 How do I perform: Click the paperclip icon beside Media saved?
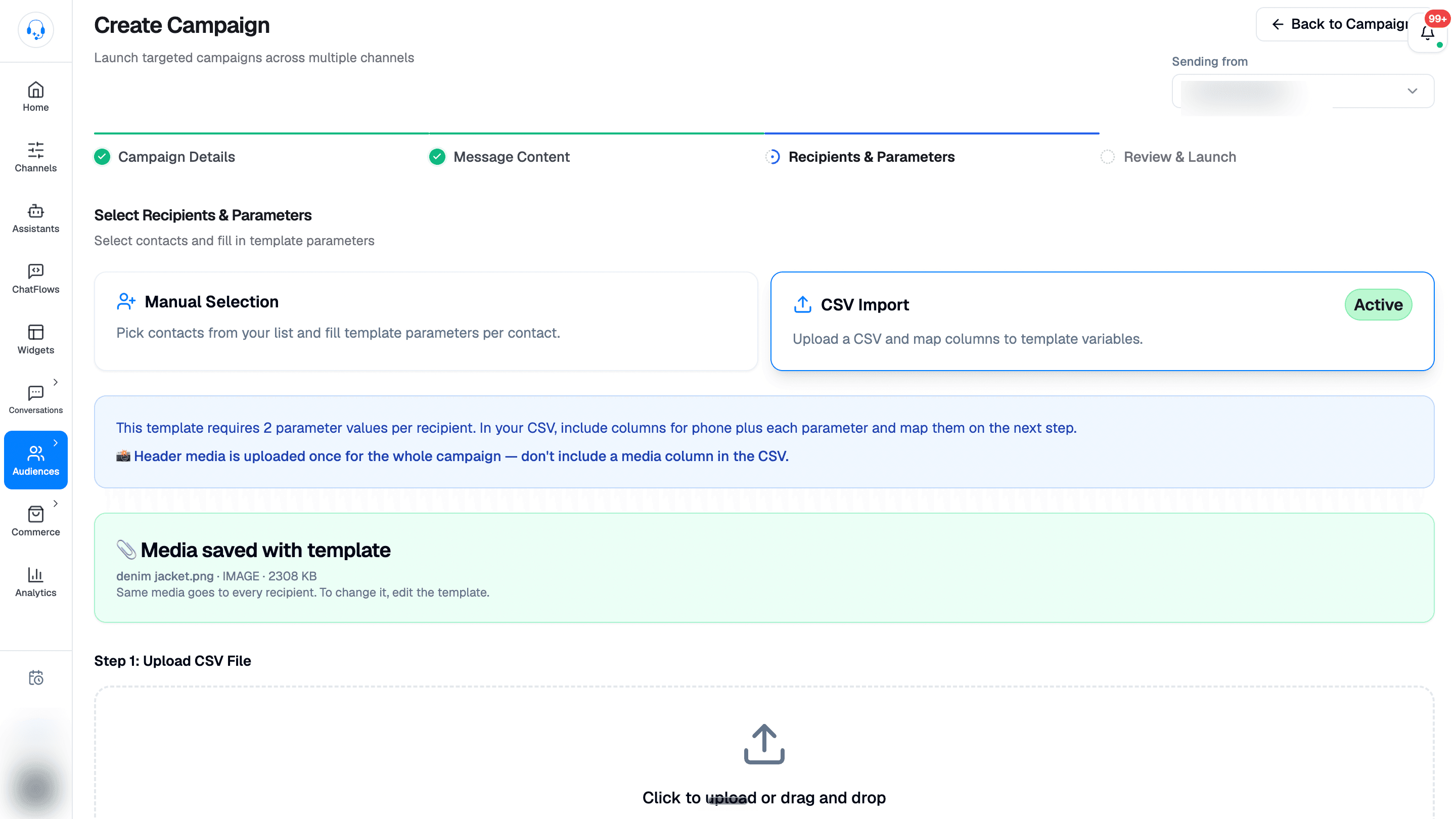126,550
